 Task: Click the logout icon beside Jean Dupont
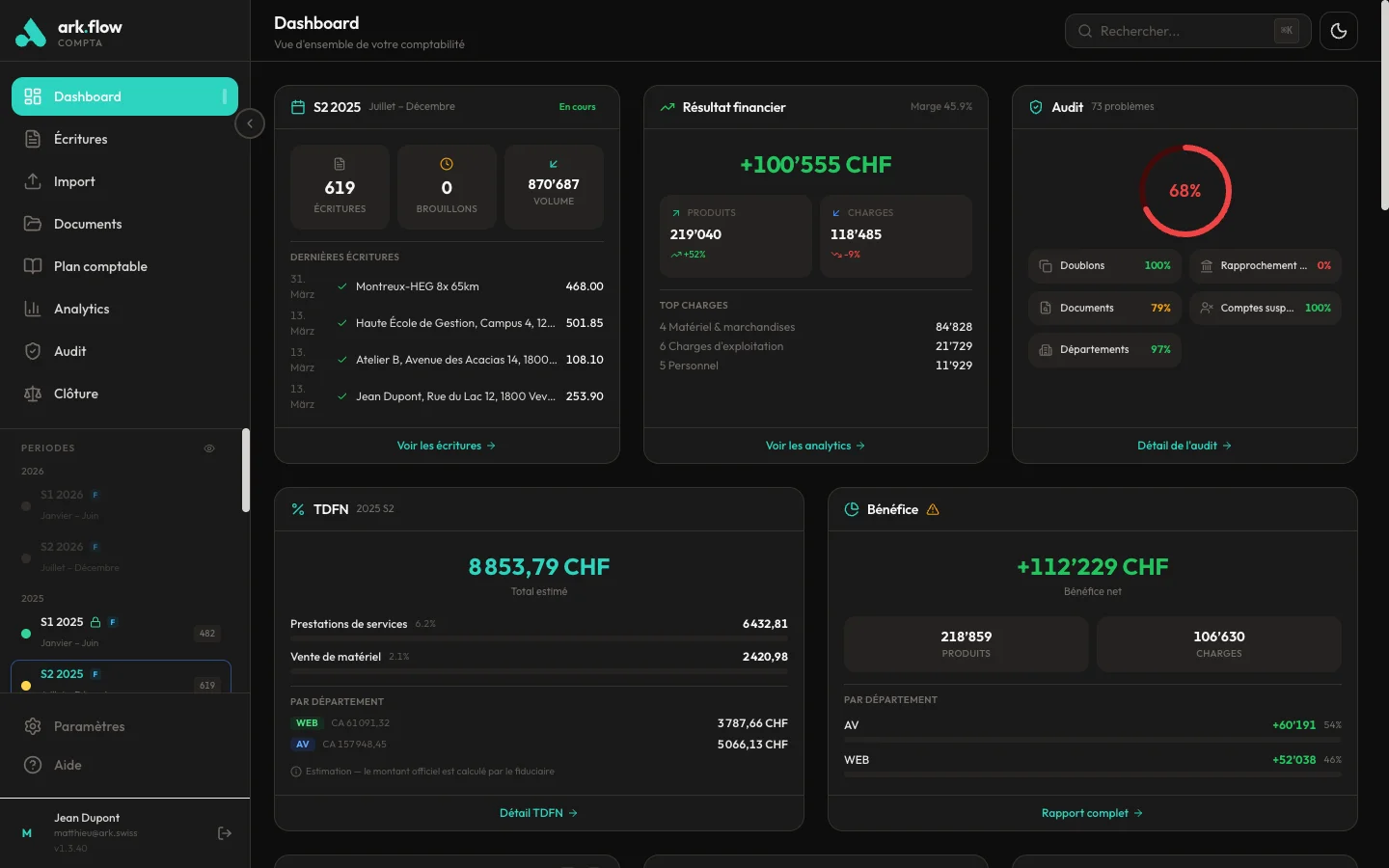[x=225, y=833]
